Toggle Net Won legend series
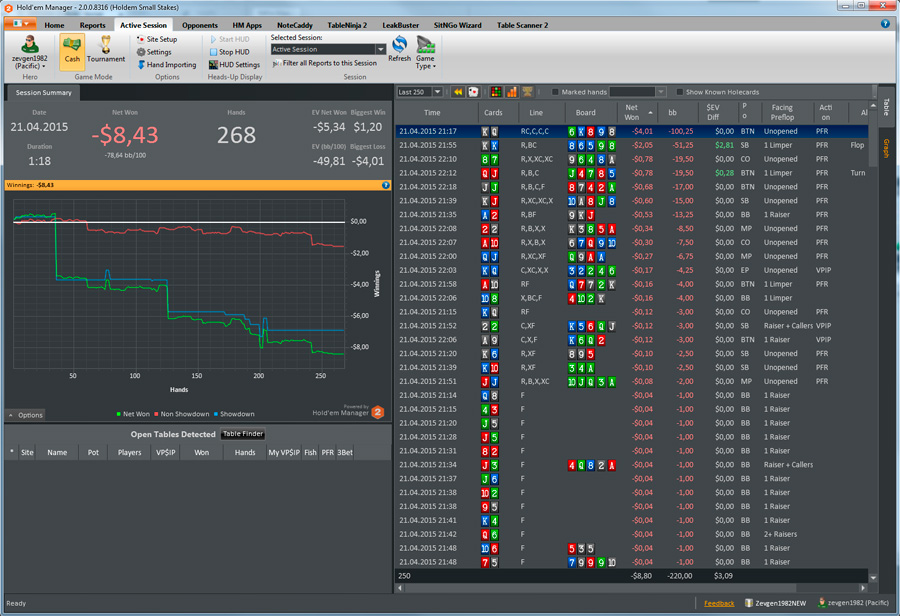This screenshot has width=900, height=616. point(133,414)
